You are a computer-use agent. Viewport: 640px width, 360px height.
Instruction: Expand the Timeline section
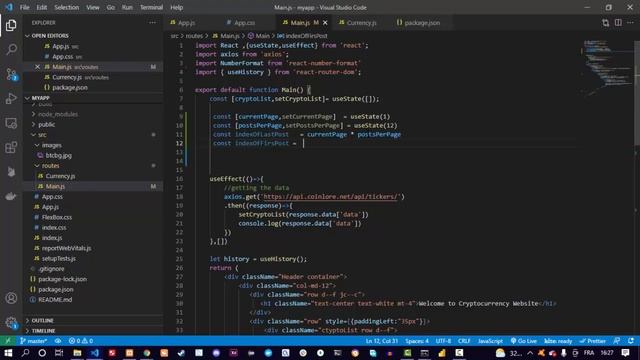tap(43, 331)
